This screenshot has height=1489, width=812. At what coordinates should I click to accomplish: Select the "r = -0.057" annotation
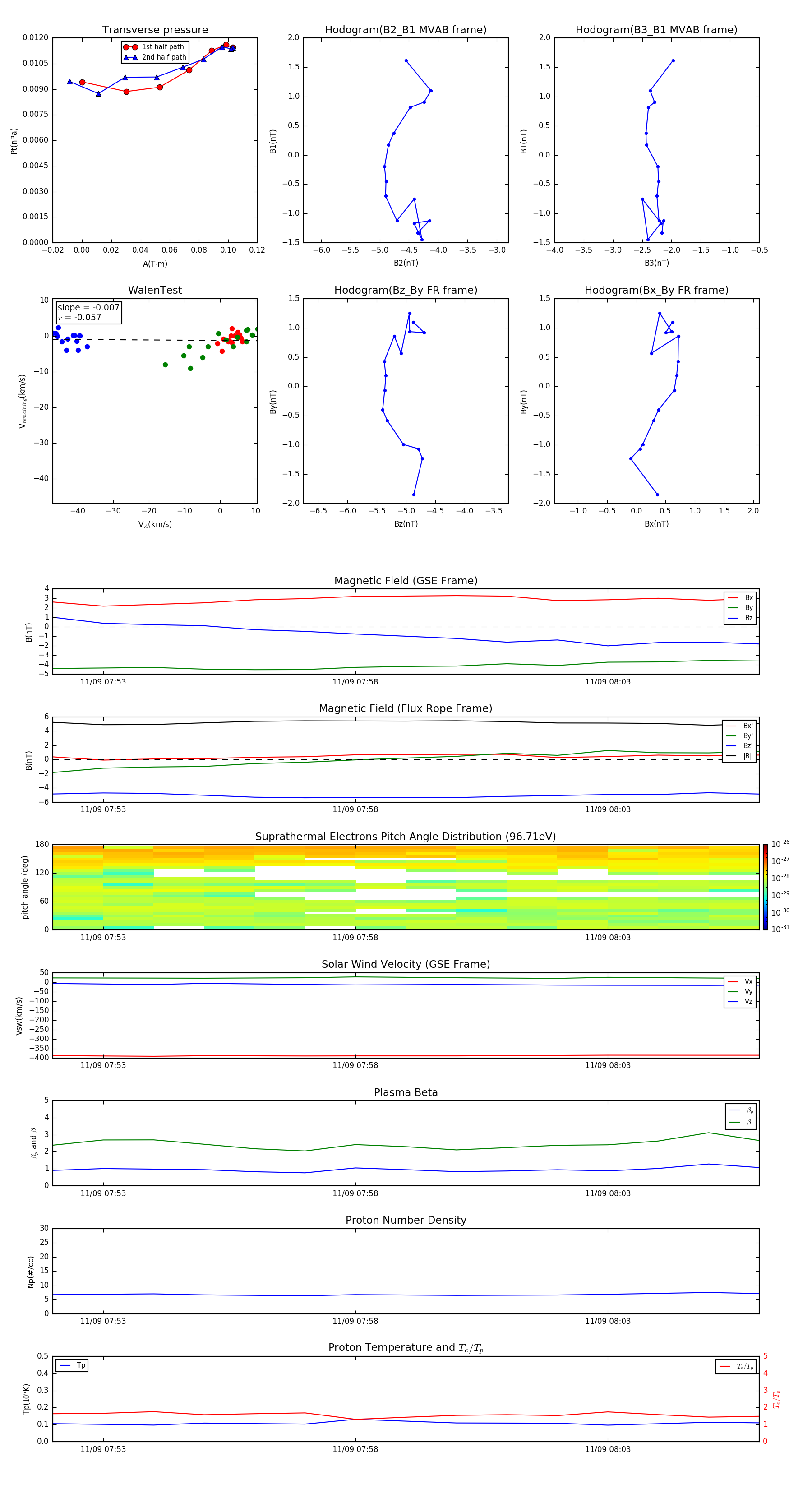80,317
